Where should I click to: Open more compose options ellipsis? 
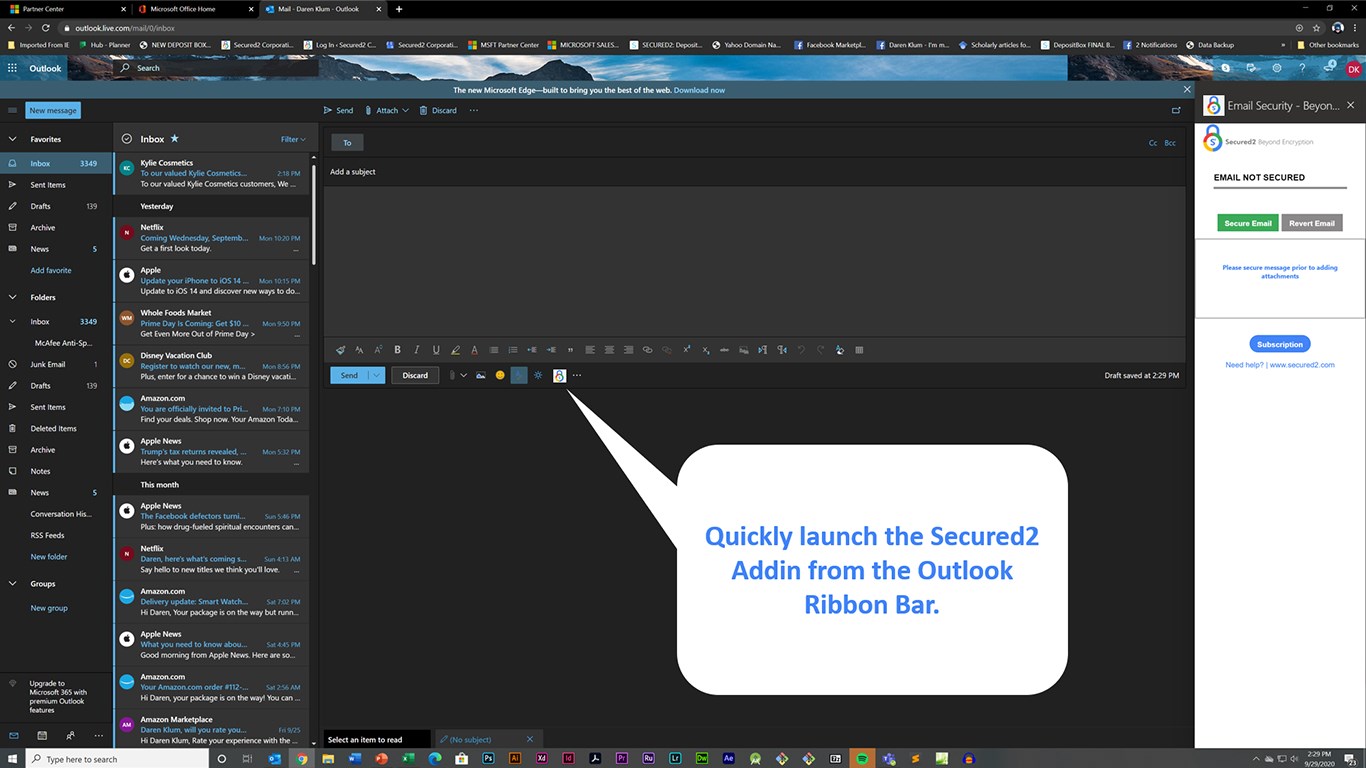point(577,375)
